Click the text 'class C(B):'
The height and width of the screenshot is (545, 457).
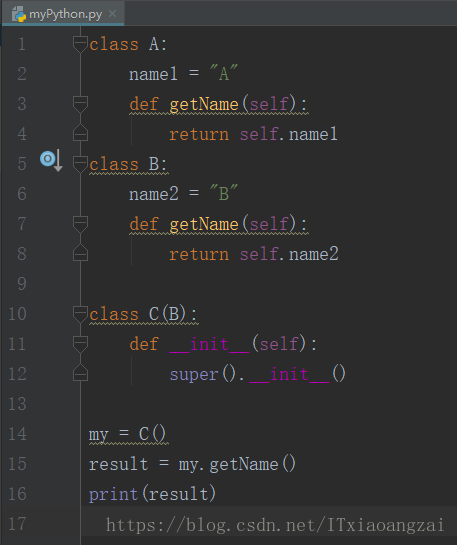click(x=143, y=315)
